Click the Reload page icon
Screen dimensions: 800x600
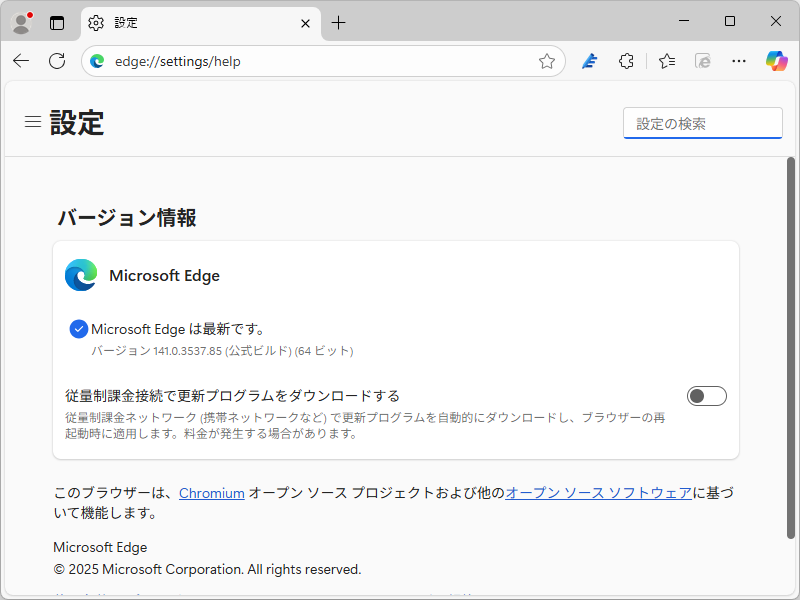pos(57,61)
